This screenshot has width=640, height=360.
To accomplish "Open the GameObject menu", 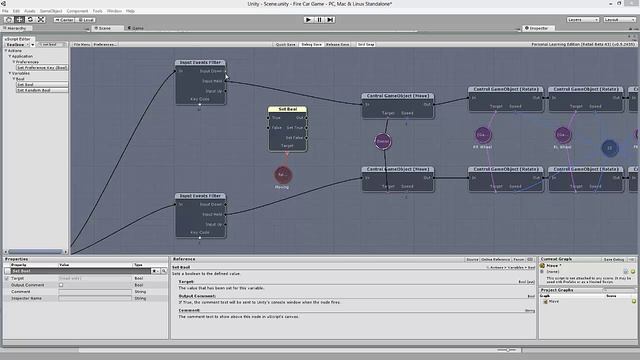I will coord(51,11).
